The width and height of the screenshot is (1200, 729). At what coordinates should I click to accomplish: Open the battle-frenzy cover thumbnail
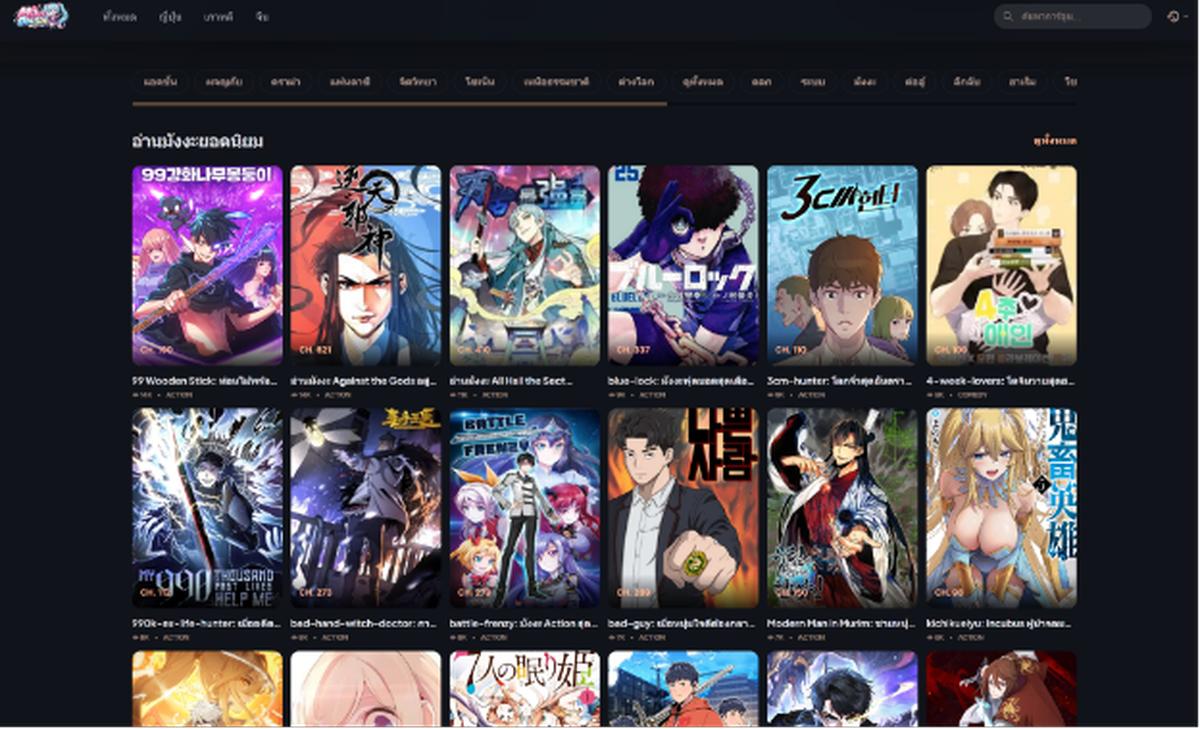tap(524, 508)
